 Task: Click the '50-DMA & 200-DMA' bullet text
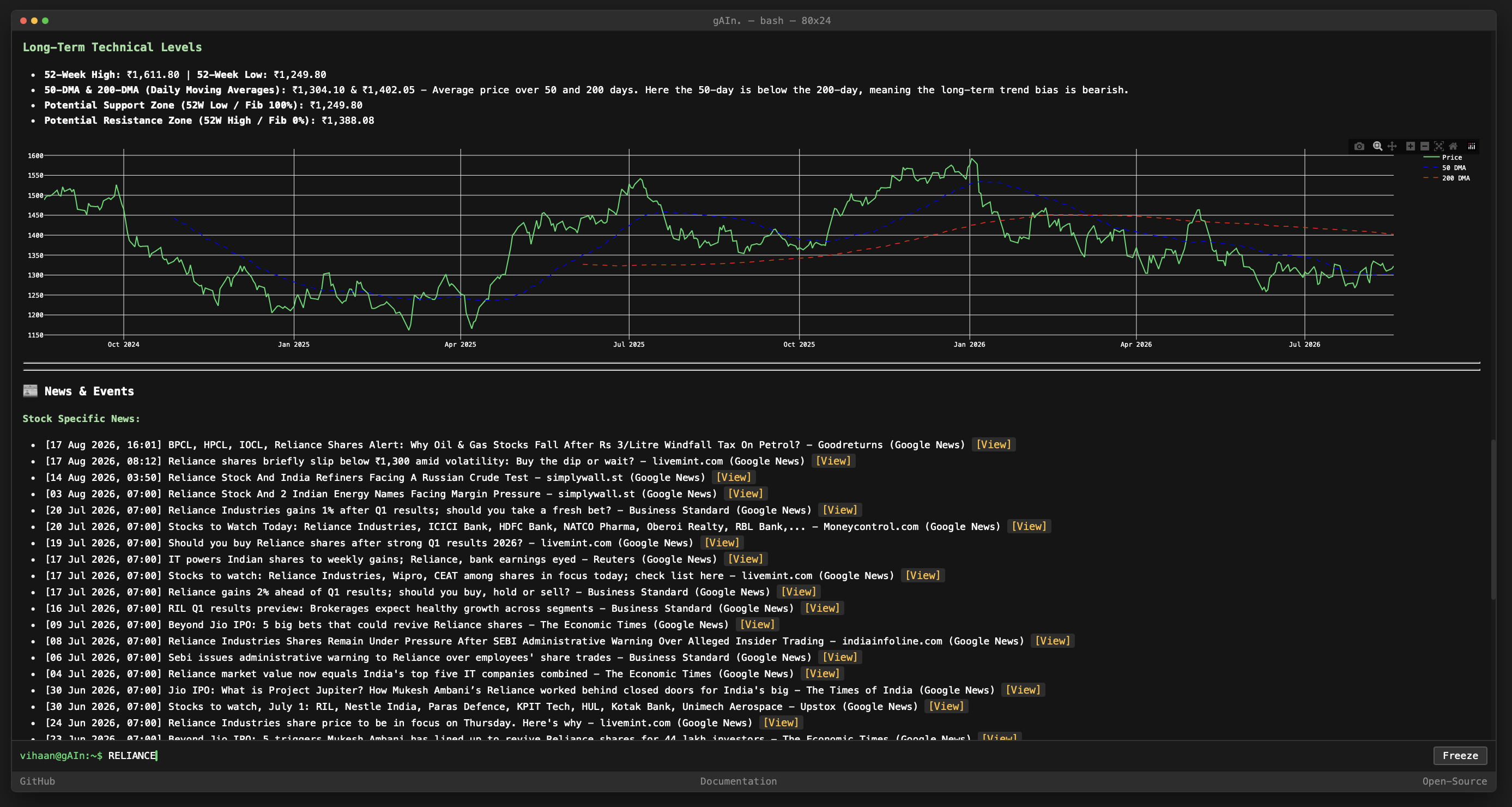coord(586,90)
